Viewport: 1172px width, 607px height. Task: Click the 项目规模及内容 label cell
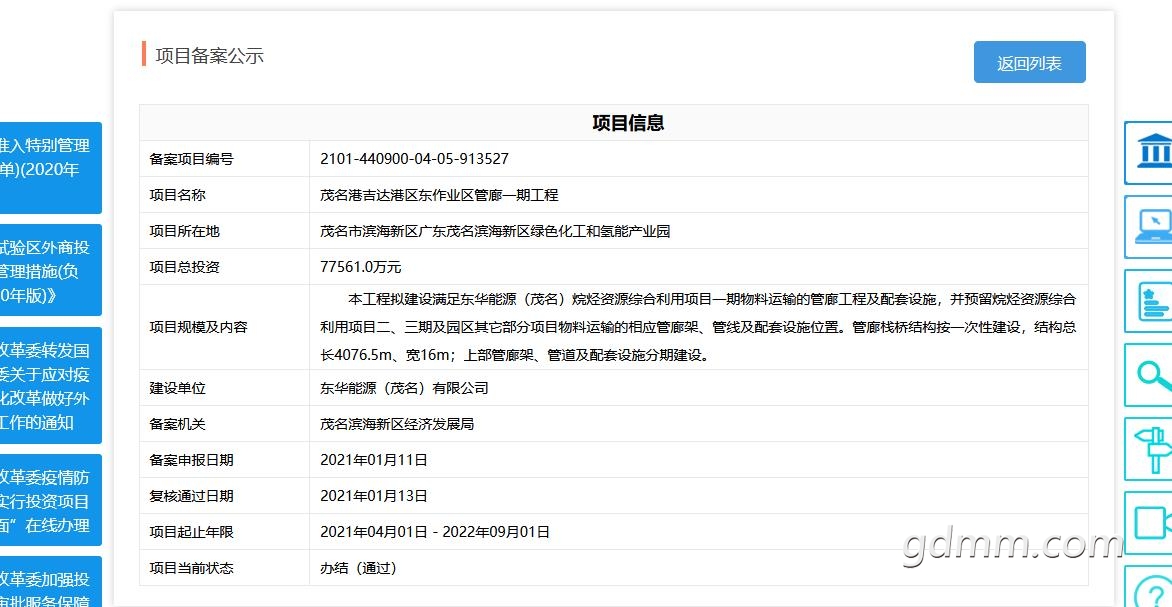tap(224, 327)
